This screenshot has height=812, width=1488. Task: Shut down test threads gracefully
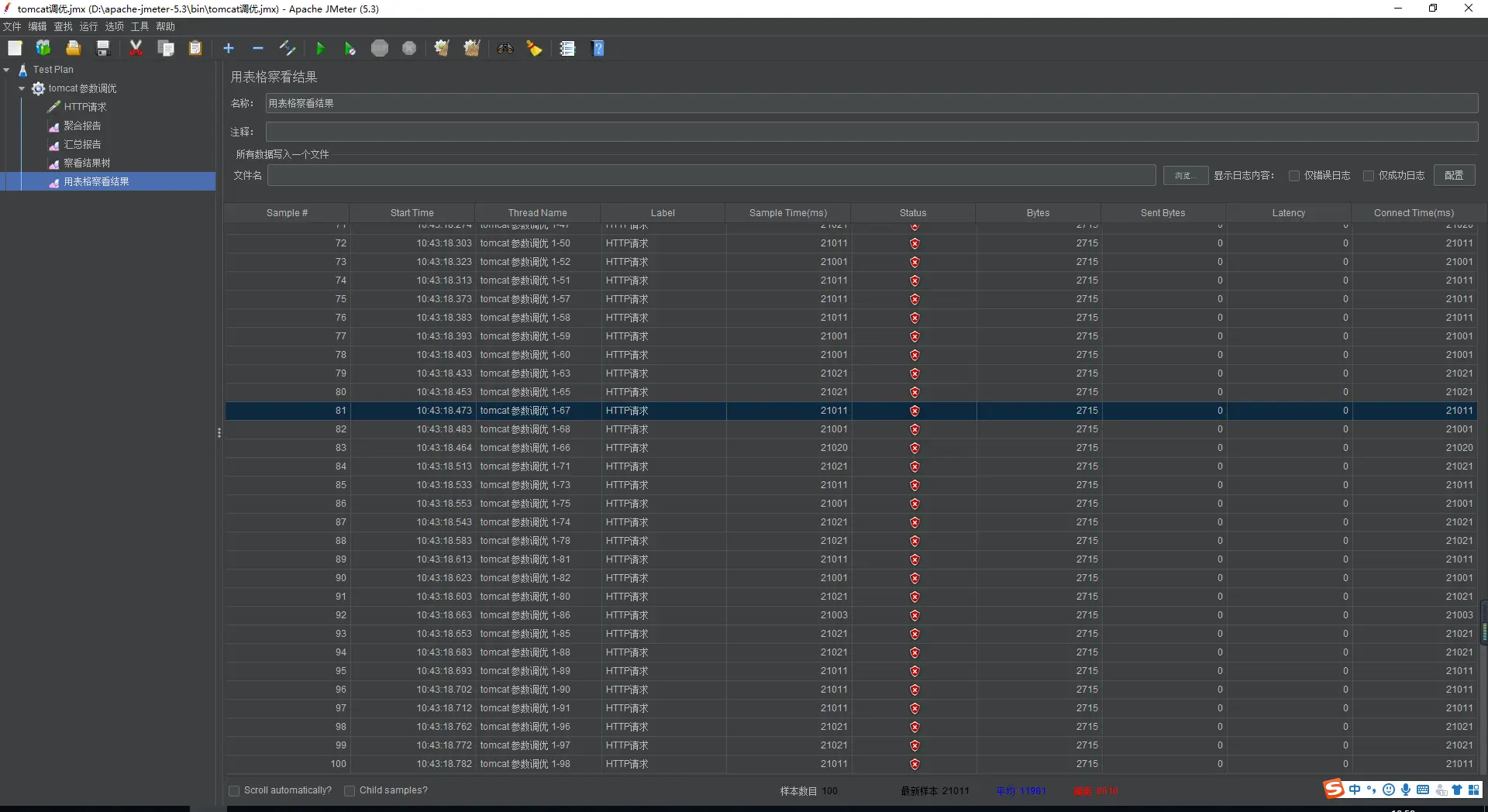coord(409,48)
